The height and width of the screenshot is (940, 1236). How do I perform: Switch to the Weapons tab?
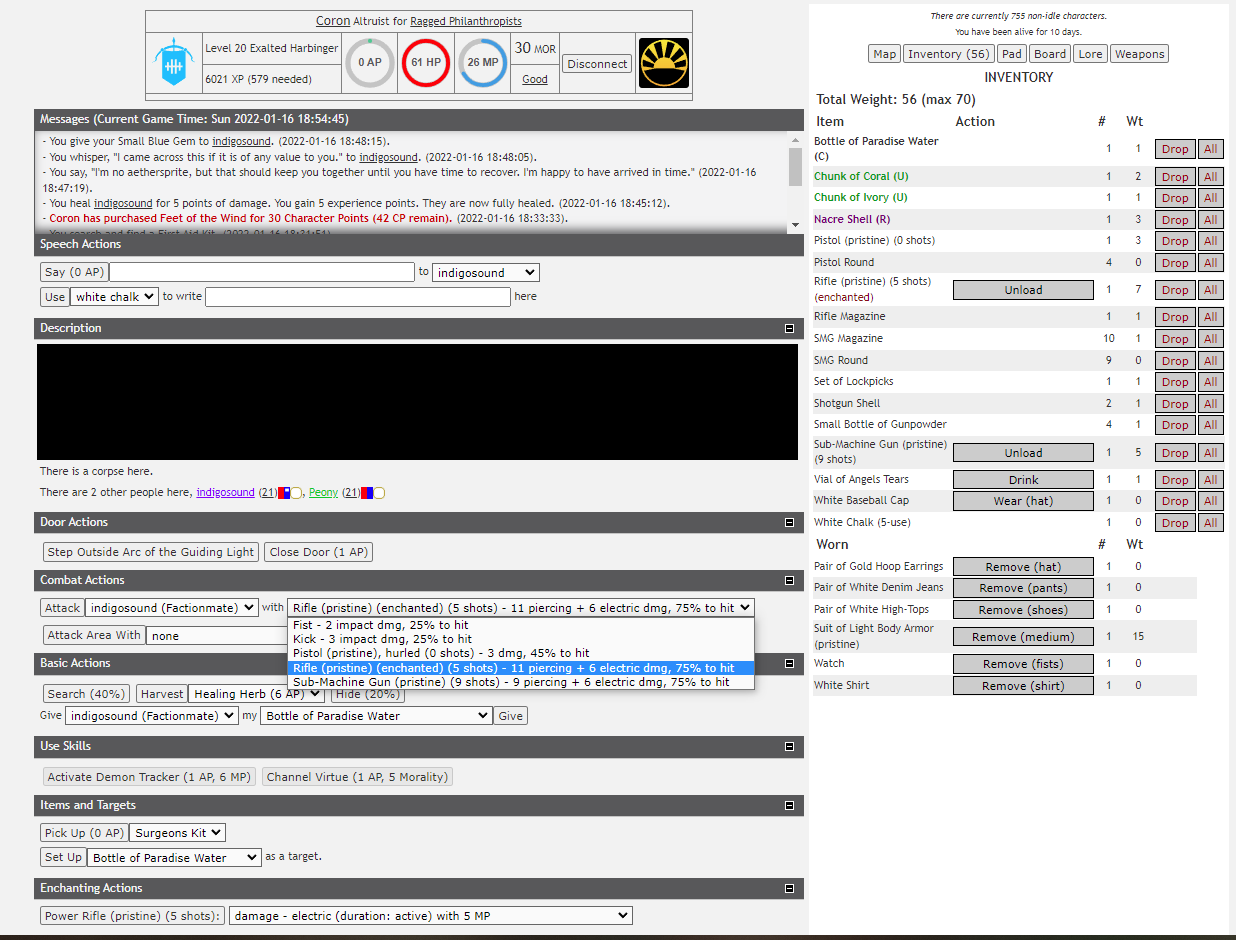[1139, 54]
